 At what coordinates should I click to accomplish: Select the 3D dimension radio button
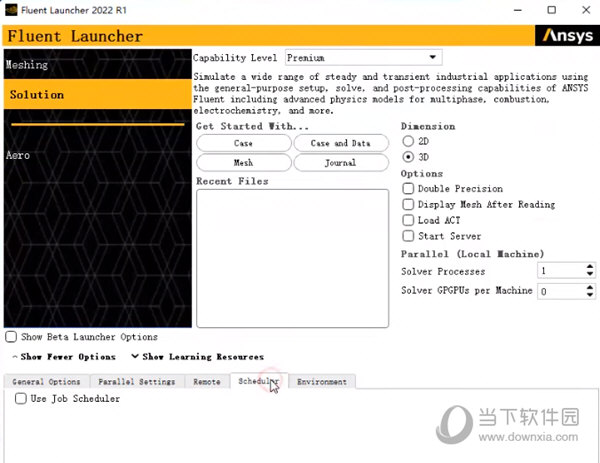(408, 157)
